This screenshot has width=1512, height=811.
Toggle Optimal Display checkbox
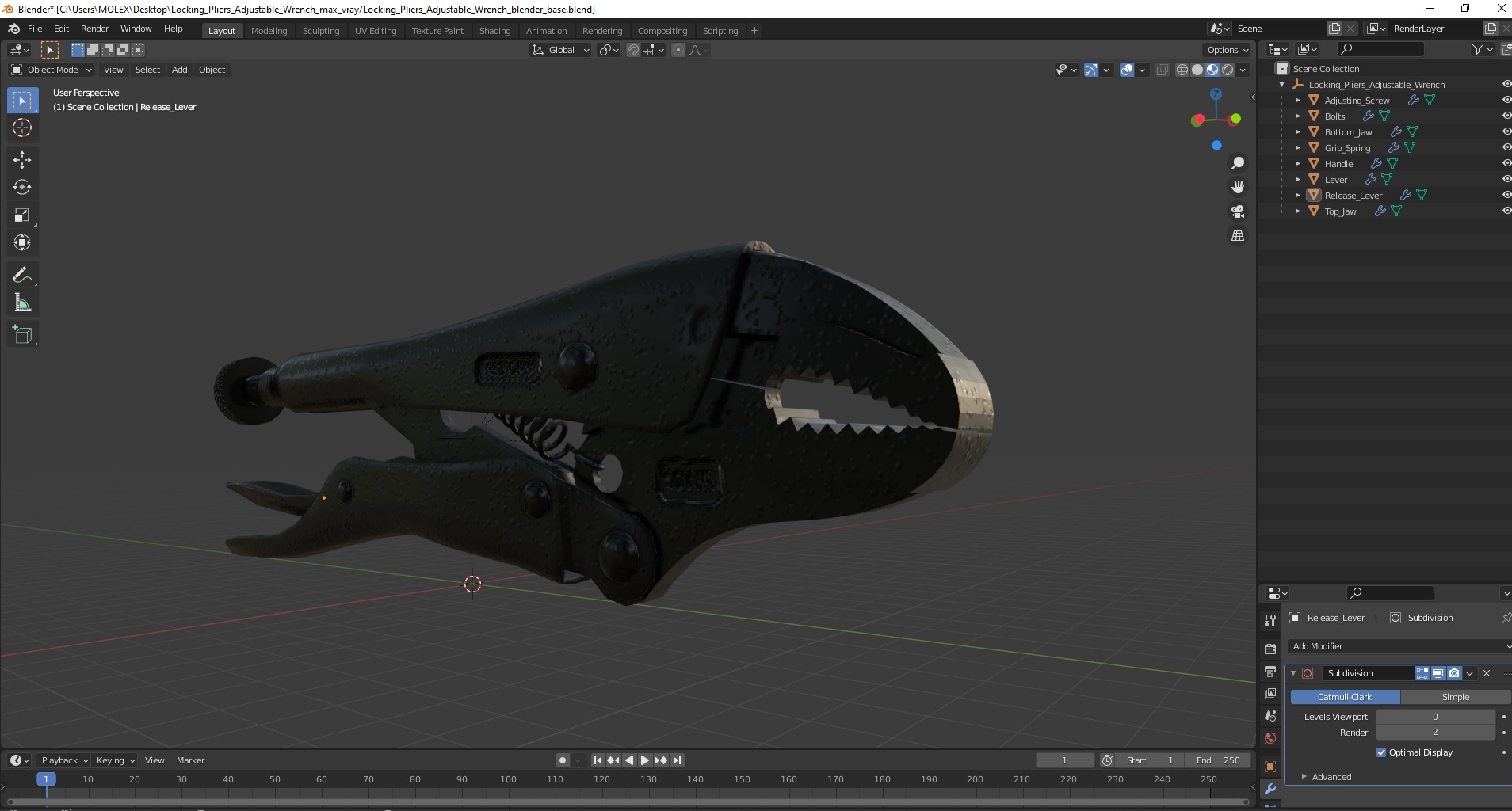point(1381,752)
